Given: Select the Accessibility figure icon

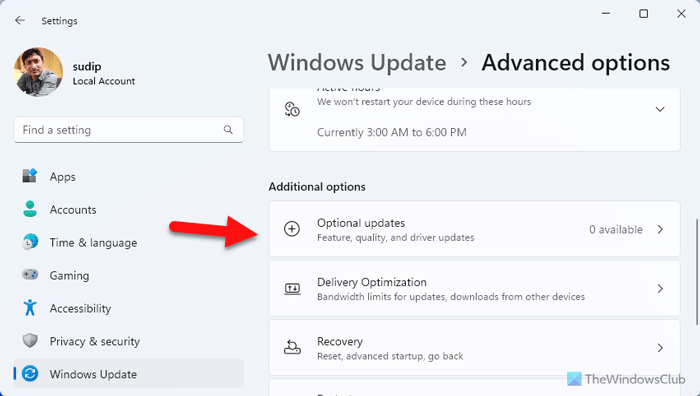Looking at the screenshot, I should click(30, 308).
